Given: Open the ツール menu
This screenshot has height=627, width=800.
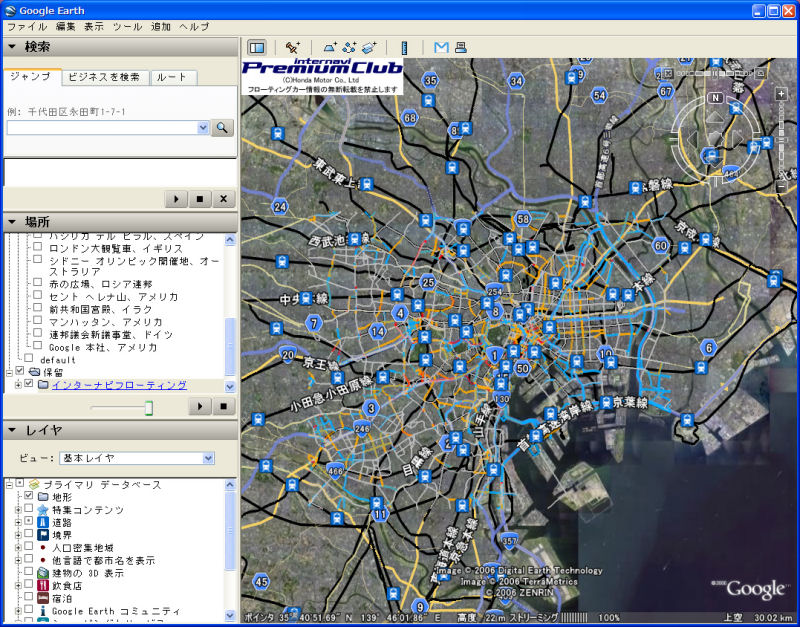Looking at the screenshot, I should (x=128, y=27).
